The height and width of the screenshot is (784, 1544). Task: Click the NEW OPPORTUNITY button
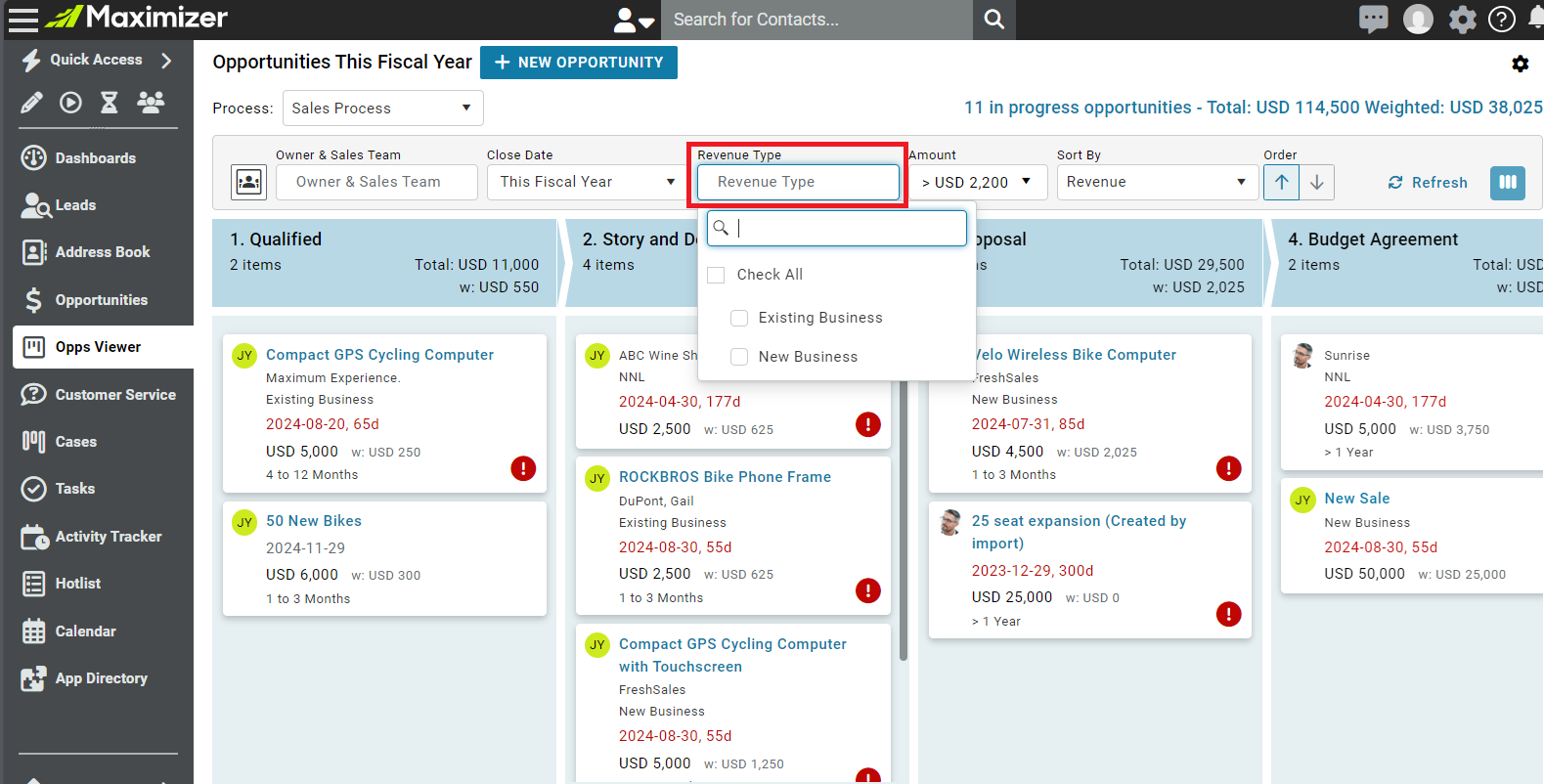coord(579,63)
